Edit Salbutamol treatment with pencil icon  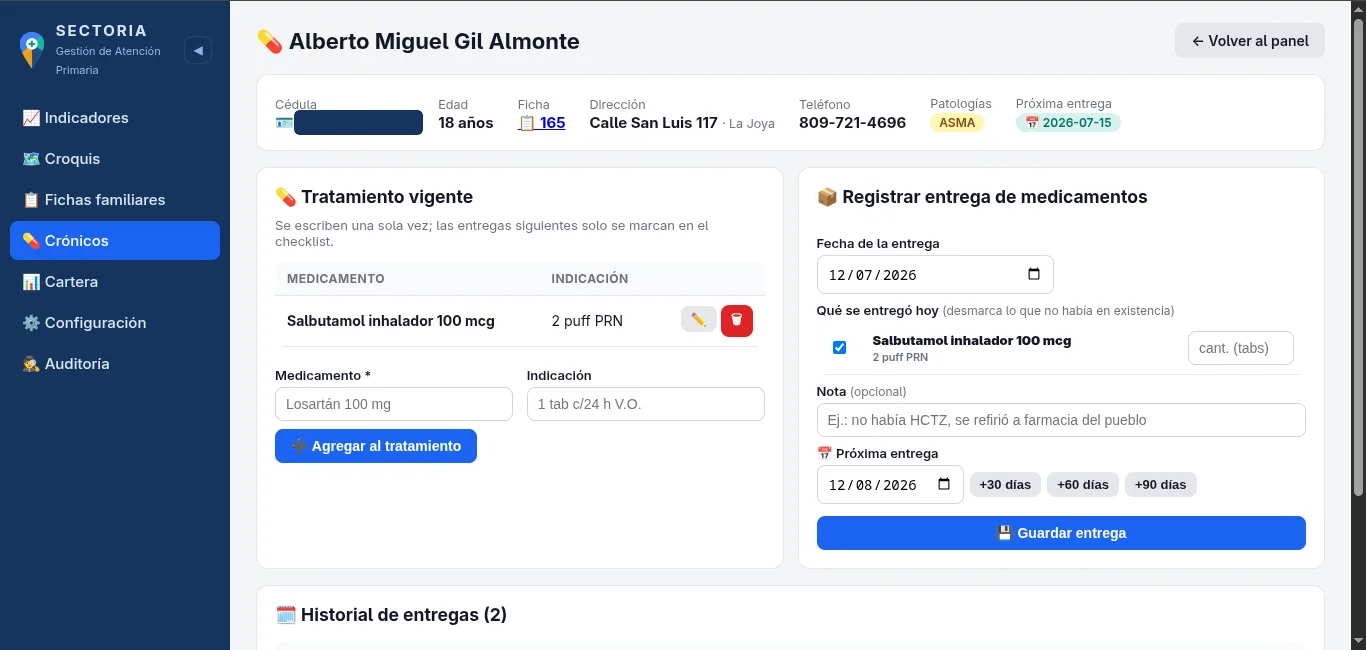click(x=699, y=320)
